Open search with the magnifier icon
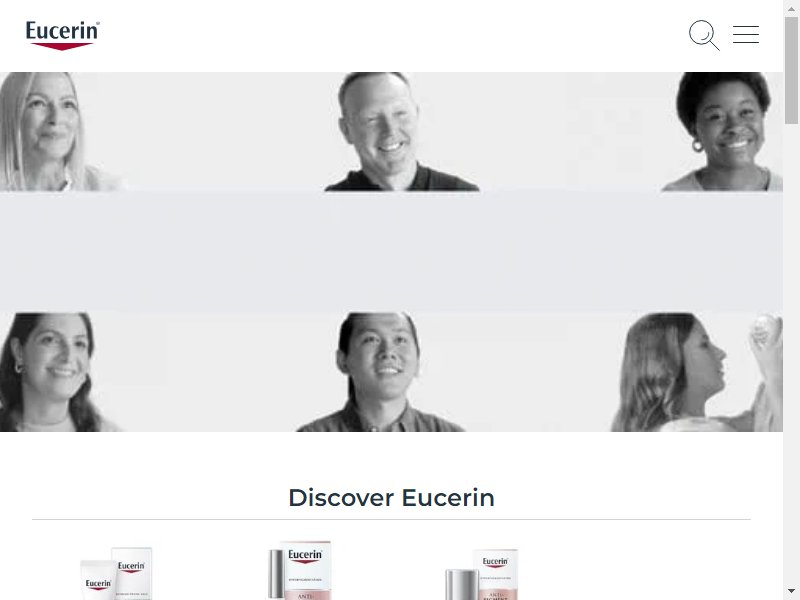 click(x=704, y=35)
